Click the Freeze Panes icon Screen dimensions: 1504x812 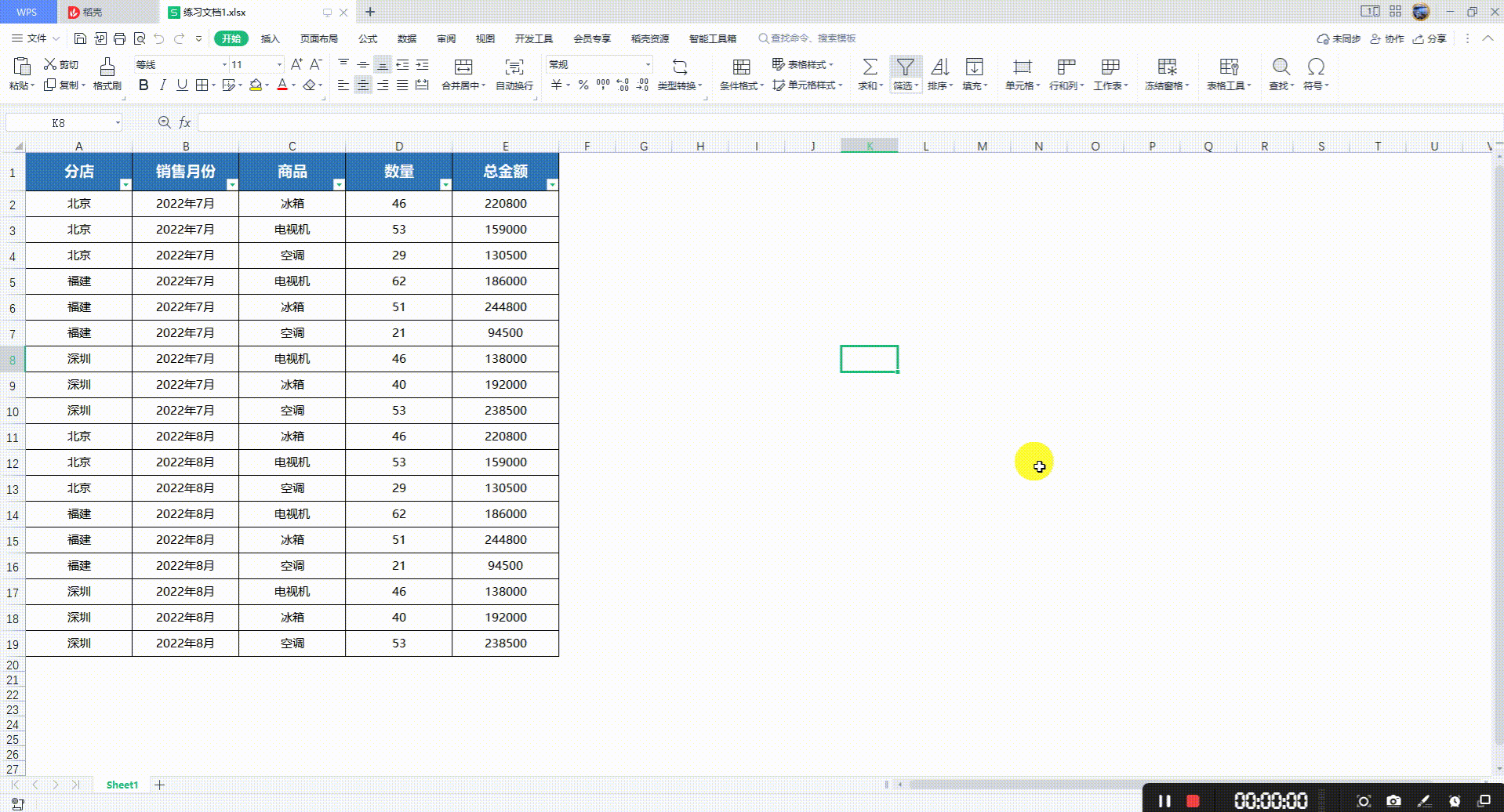point(1167,67)
